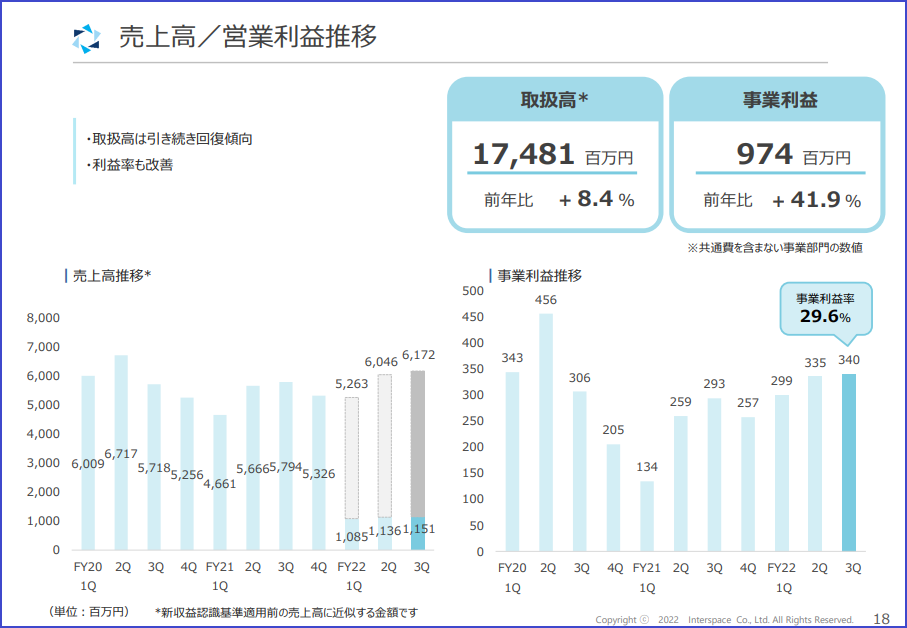The height and width of the screenshot is (628, 907).
Task: Click the 5,326 sales data label
Action: click(x=319, y=474)
